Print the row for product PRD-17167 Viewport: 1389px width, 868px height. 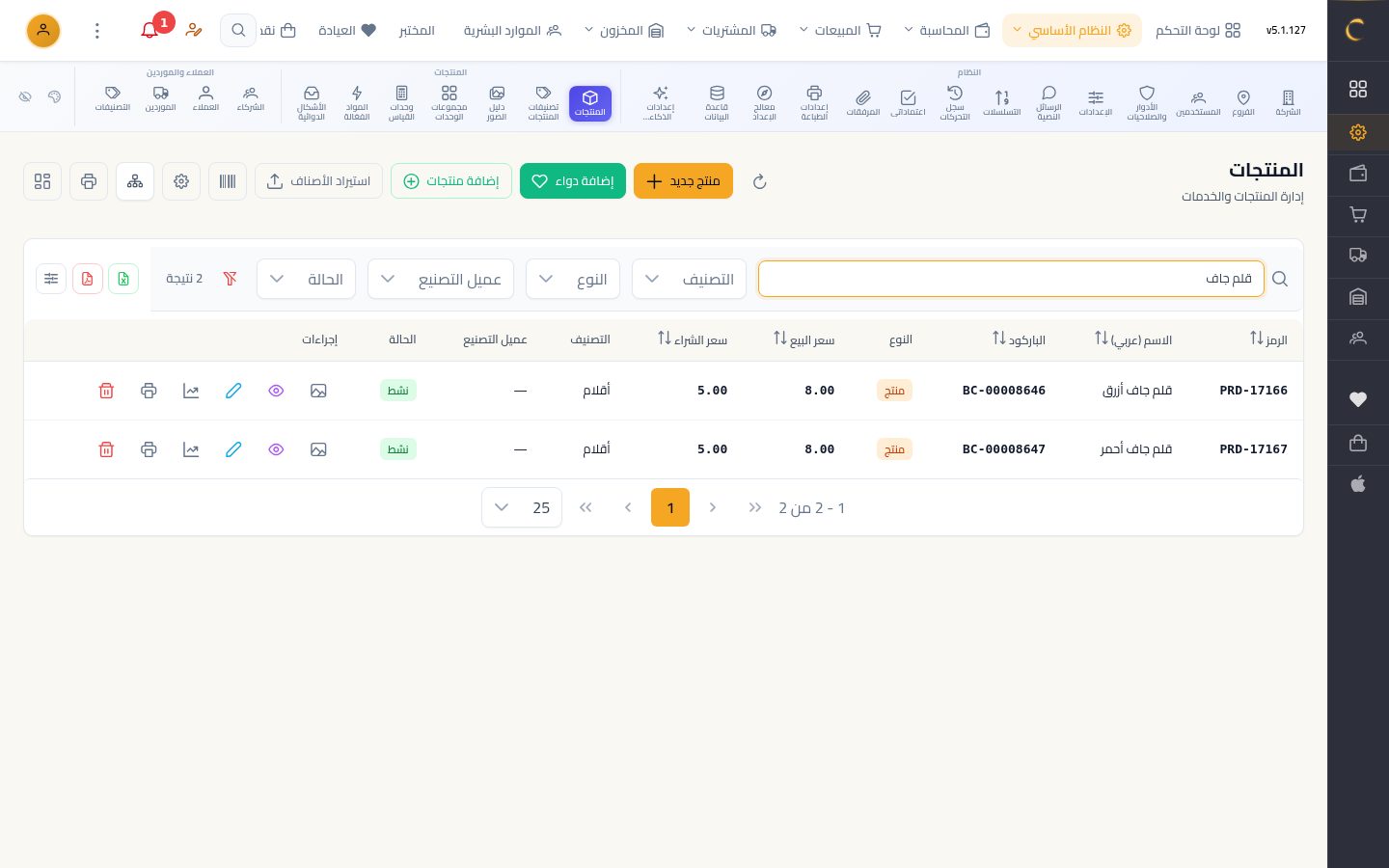(x=149, y=449)
